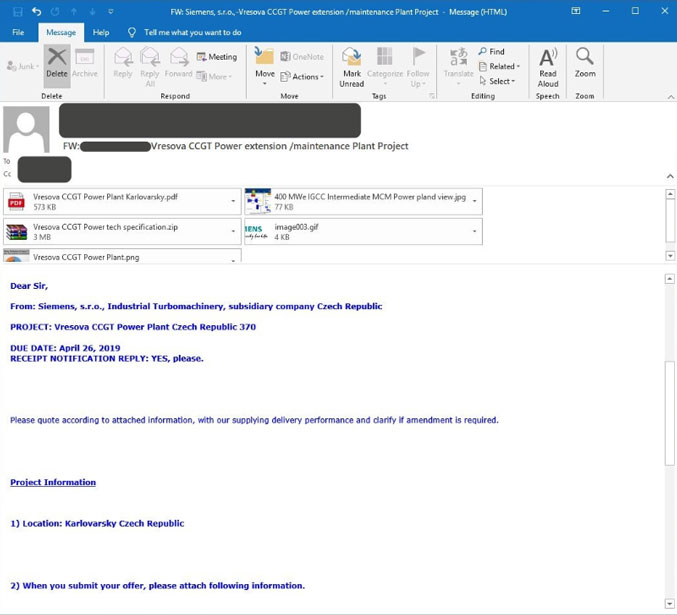Click the Archive icon in ribbon
The width and height of the screenshot is (677, 615).
click(85, 57)
